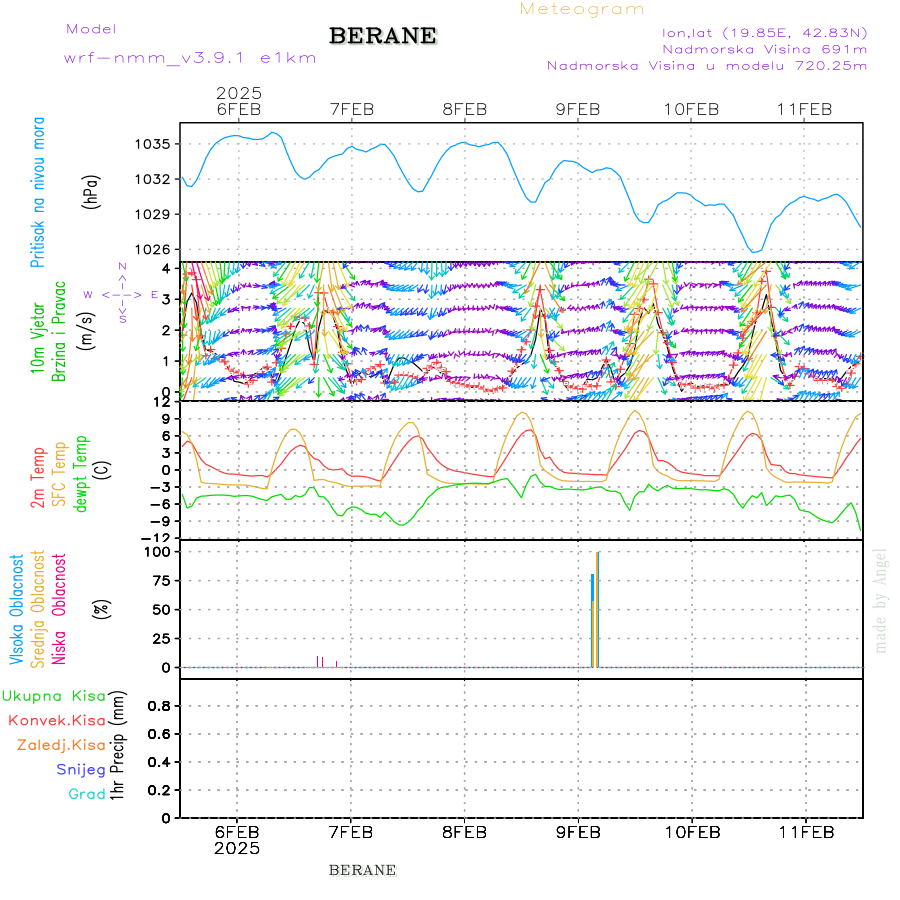Click the 100 percent cloudiness tick label

[157, 552]
